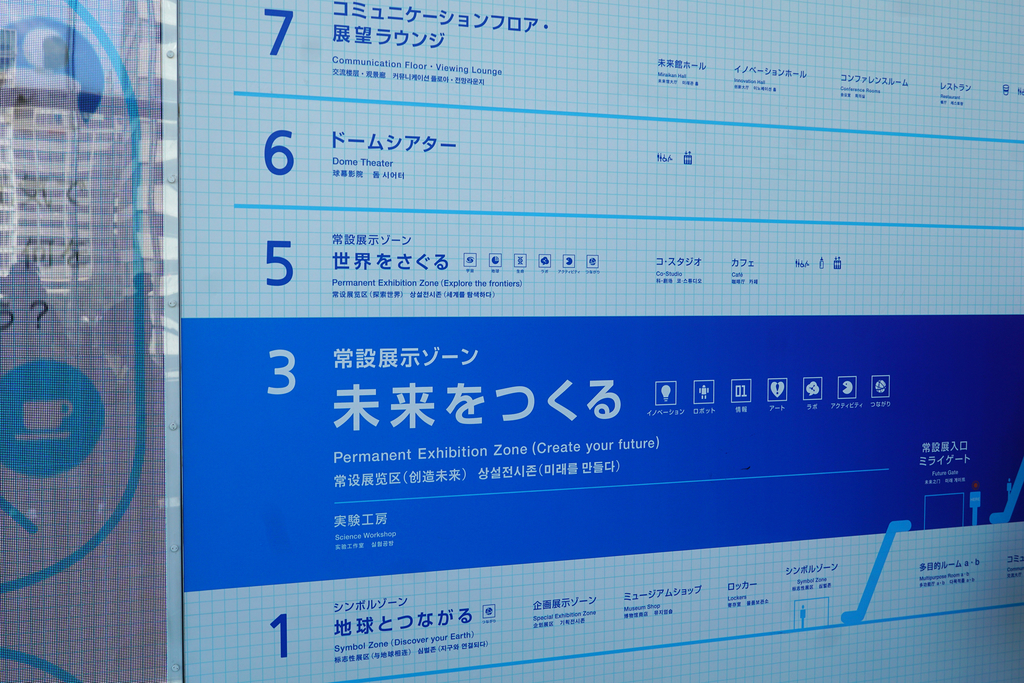The image size is (1024, 683).
Task: Select the large floor number 3
Action: [282, 372]
